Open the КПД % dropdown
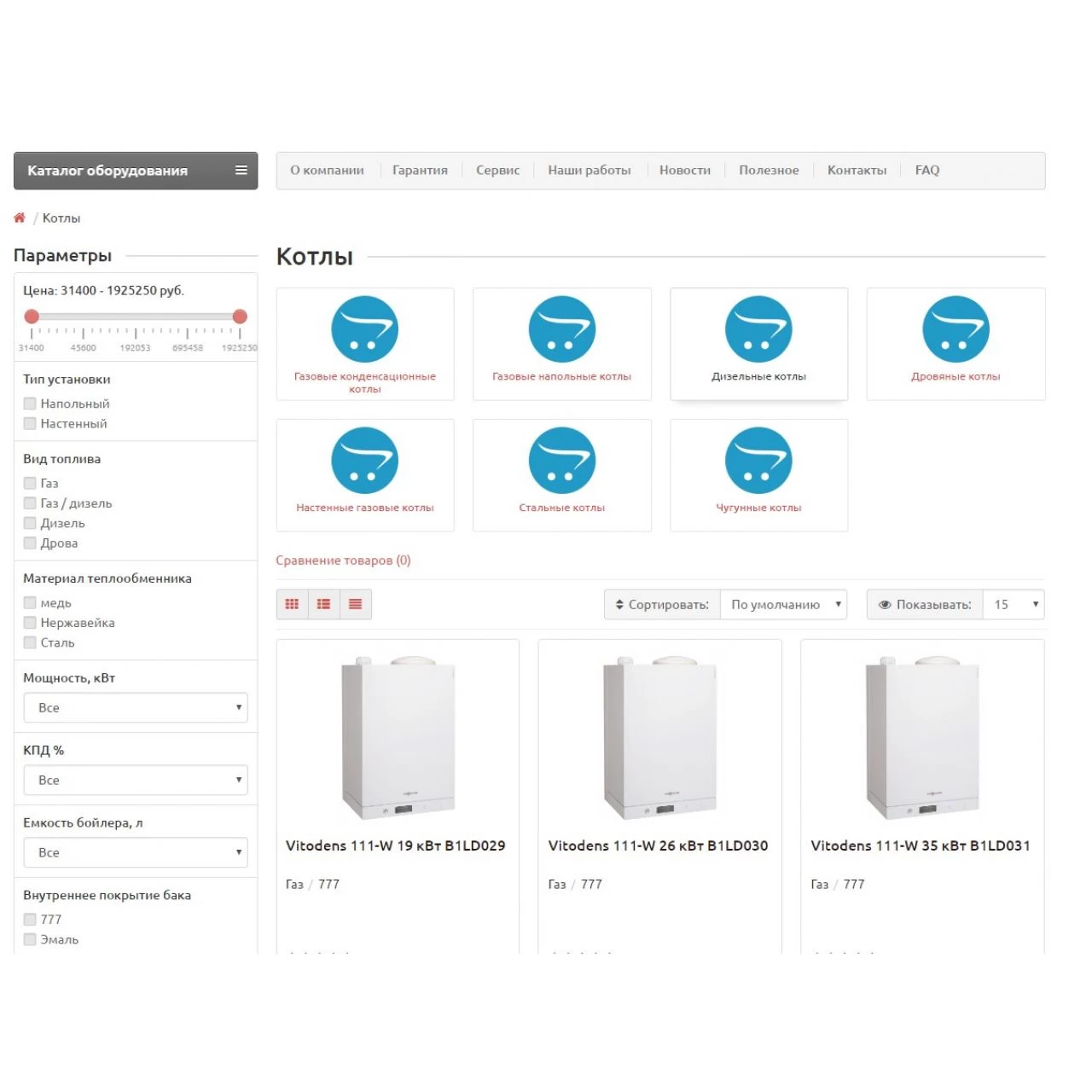This screenshot has width=1092, height=1092. [x=136, y=780]
